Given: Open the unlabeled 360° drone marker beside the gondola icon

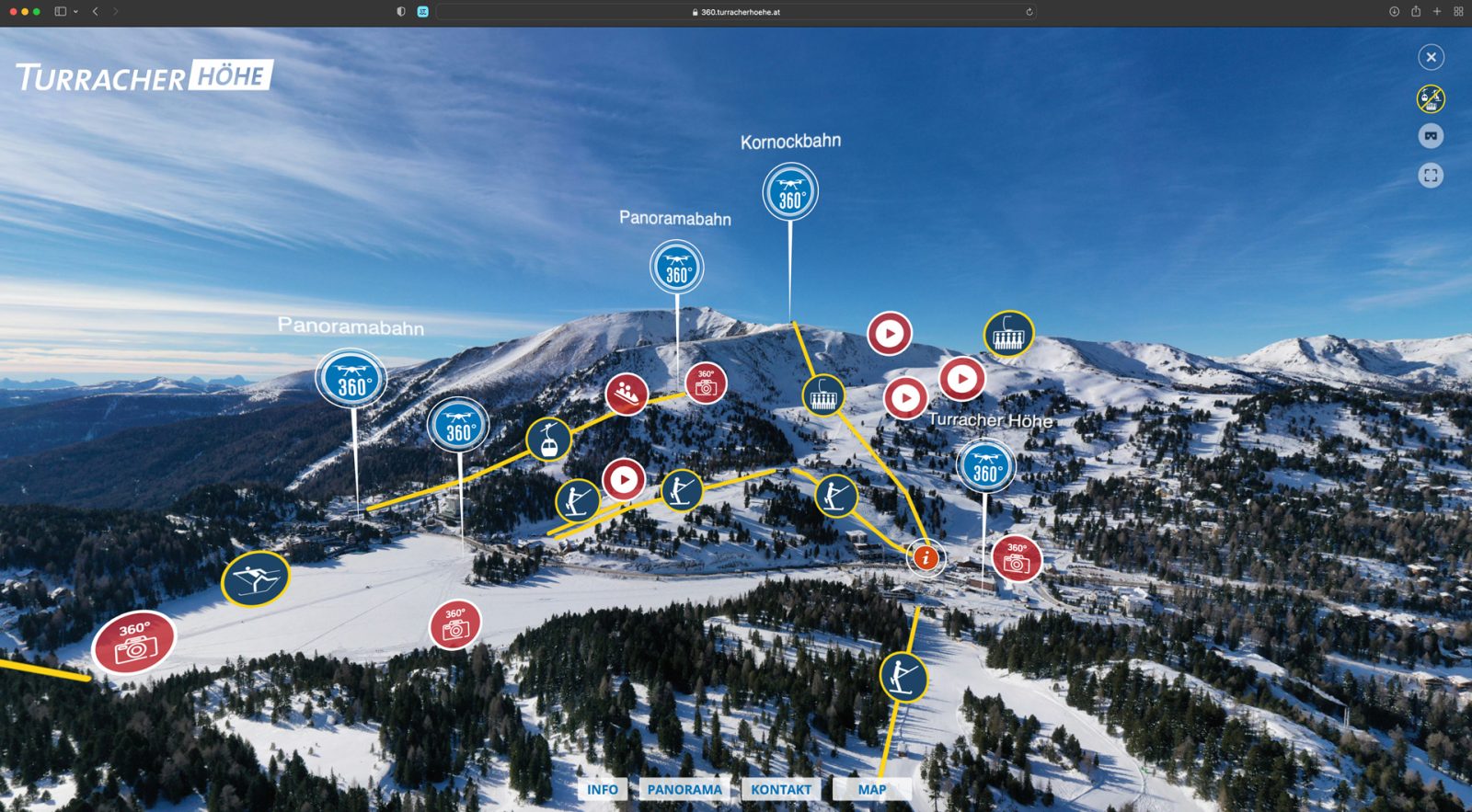Looking at the screenshot, I should pos(458,425).
